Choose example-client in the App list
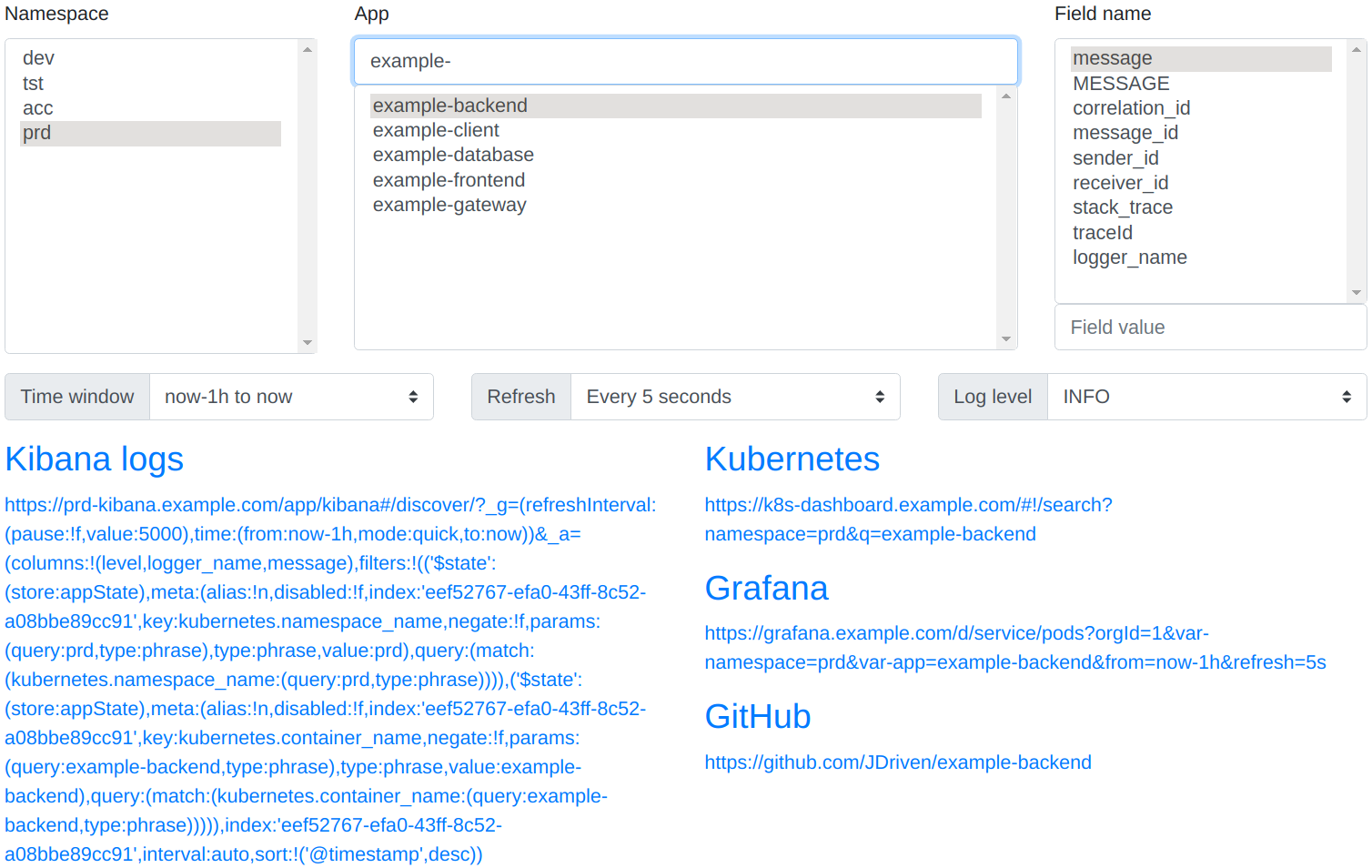 [676, 130]
